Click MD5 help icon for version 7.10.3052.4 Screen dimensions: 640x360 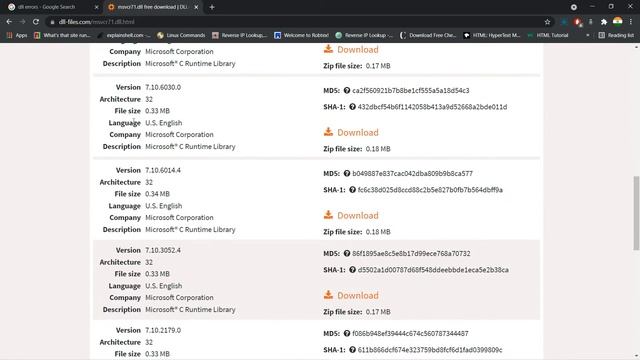(x=347, y=253)
